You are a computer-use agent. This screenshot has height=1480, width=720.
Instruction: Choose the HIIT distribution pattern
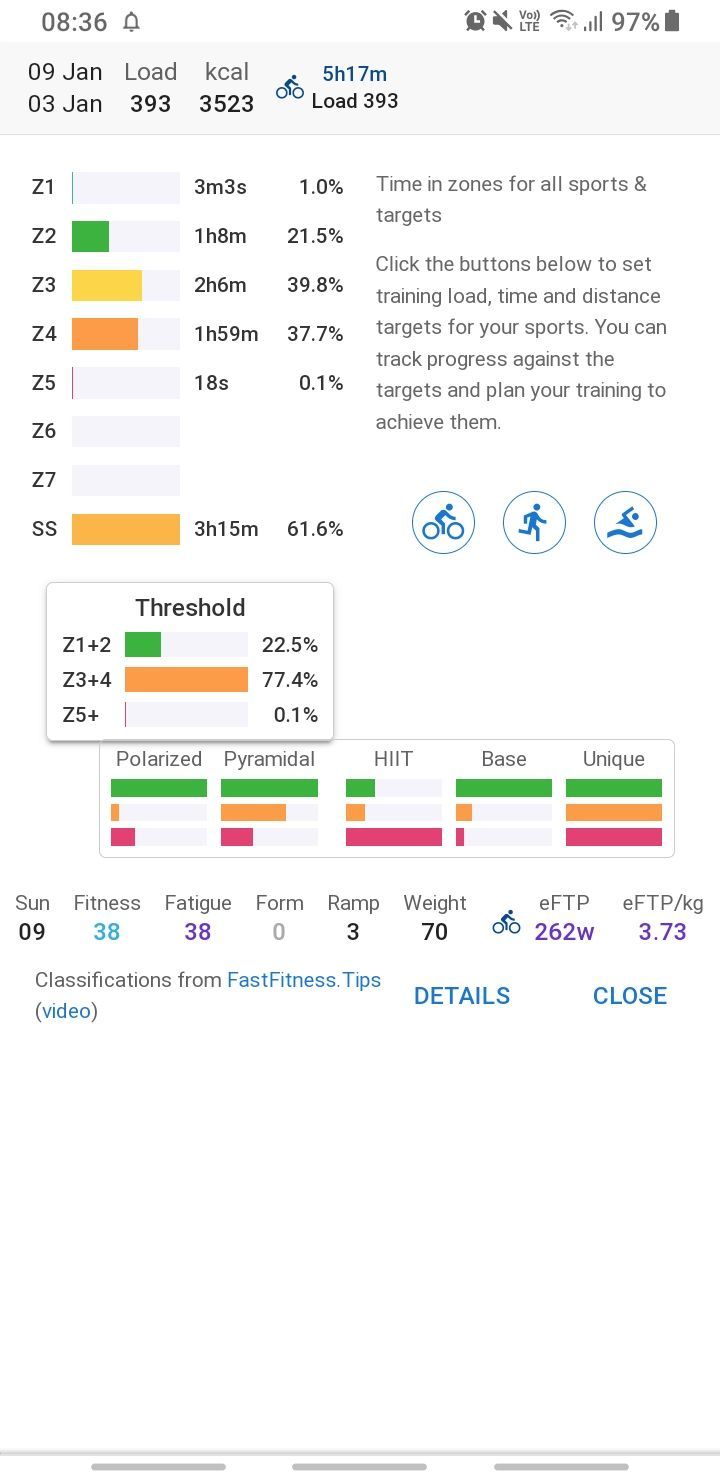coord(393,799)
